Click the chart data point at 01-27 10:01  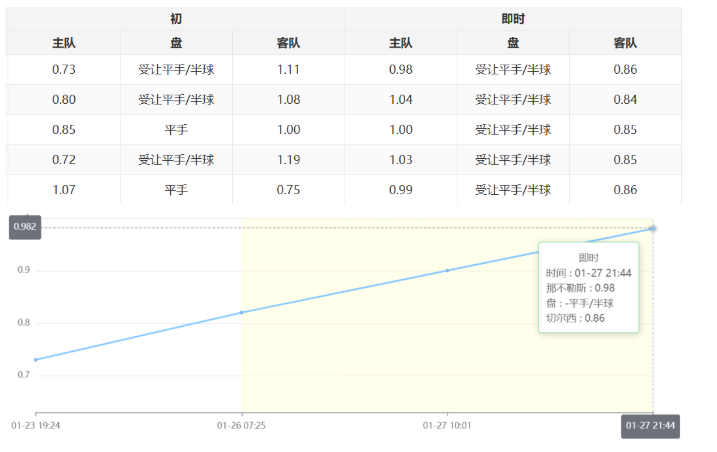(447, 270)
